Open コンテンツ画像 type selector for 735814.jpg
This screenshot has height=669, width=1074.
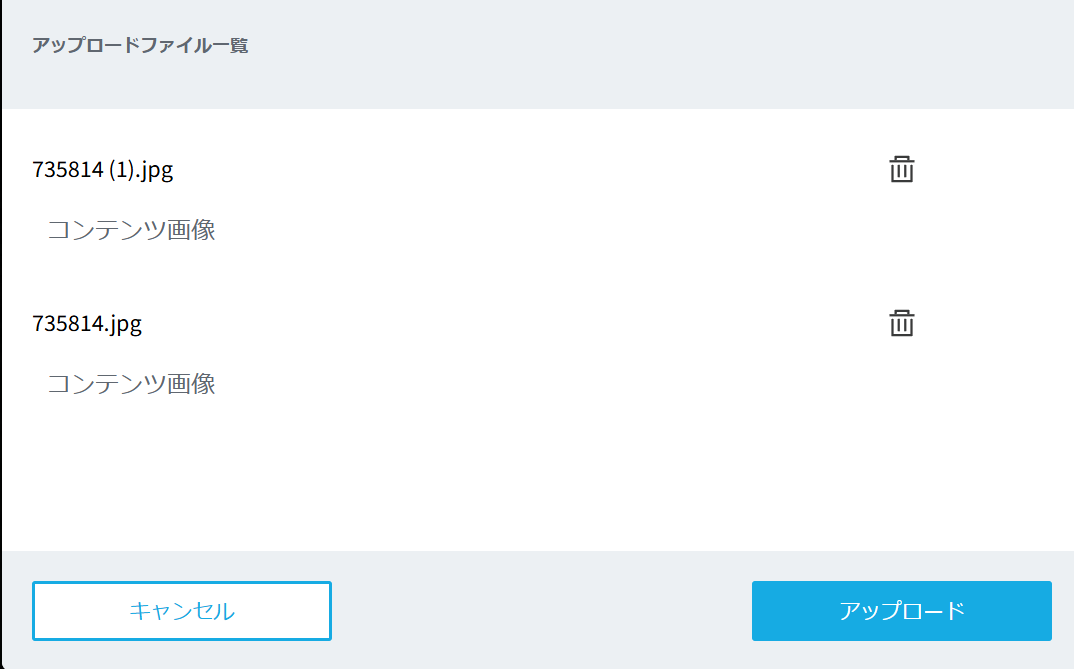132,384
